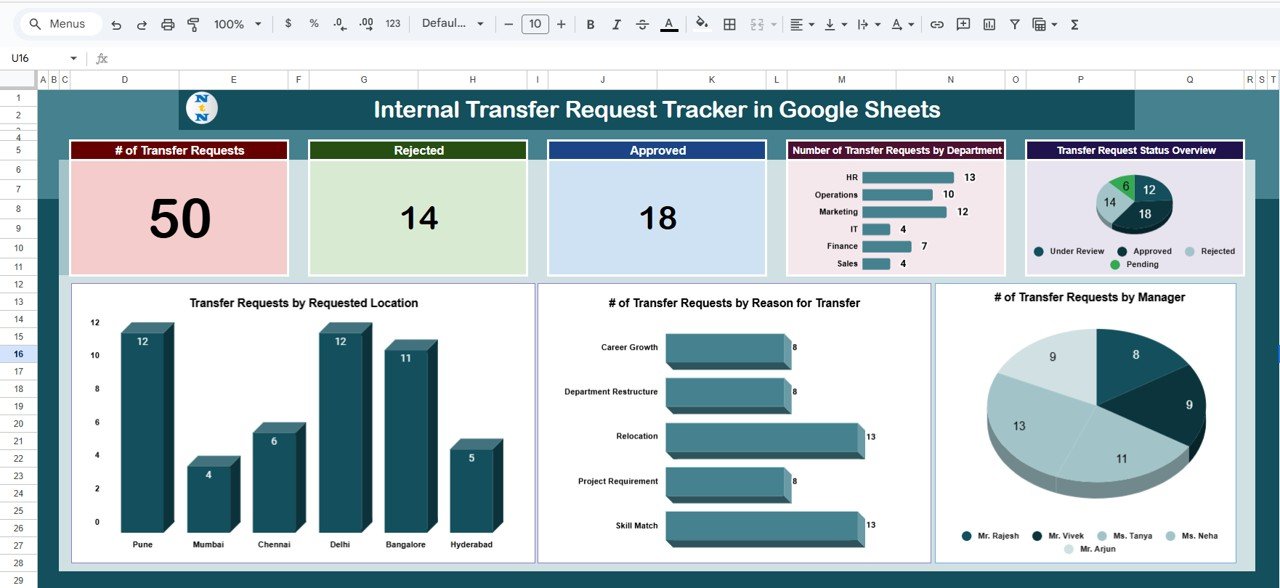Open the fill color picker
This screenshot has width=1280, height=588.
pos(701,24)
